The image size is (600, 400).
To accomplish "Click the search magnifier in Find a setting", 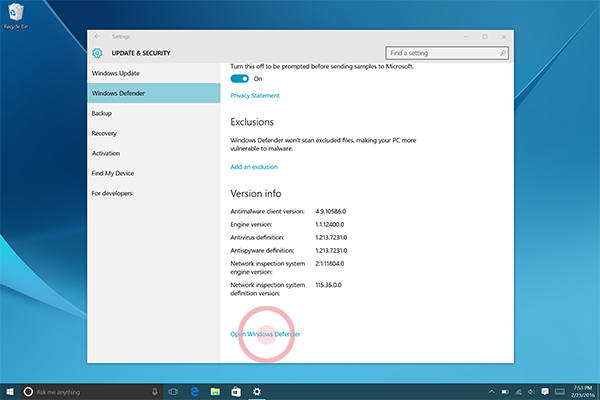I will click(x=503, y=53).
